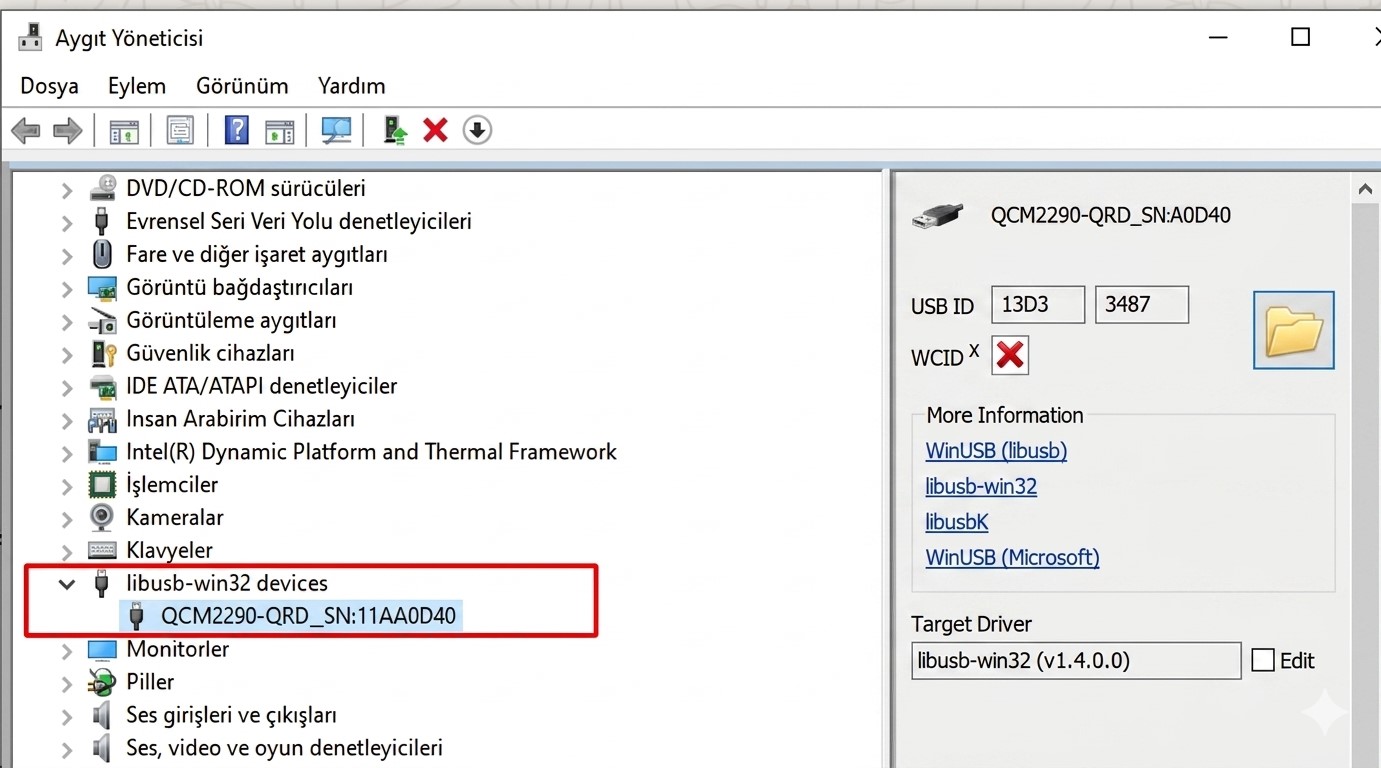Click Scan for hardware changes monitor icon

pyautogui.click(x=336, y=130)
